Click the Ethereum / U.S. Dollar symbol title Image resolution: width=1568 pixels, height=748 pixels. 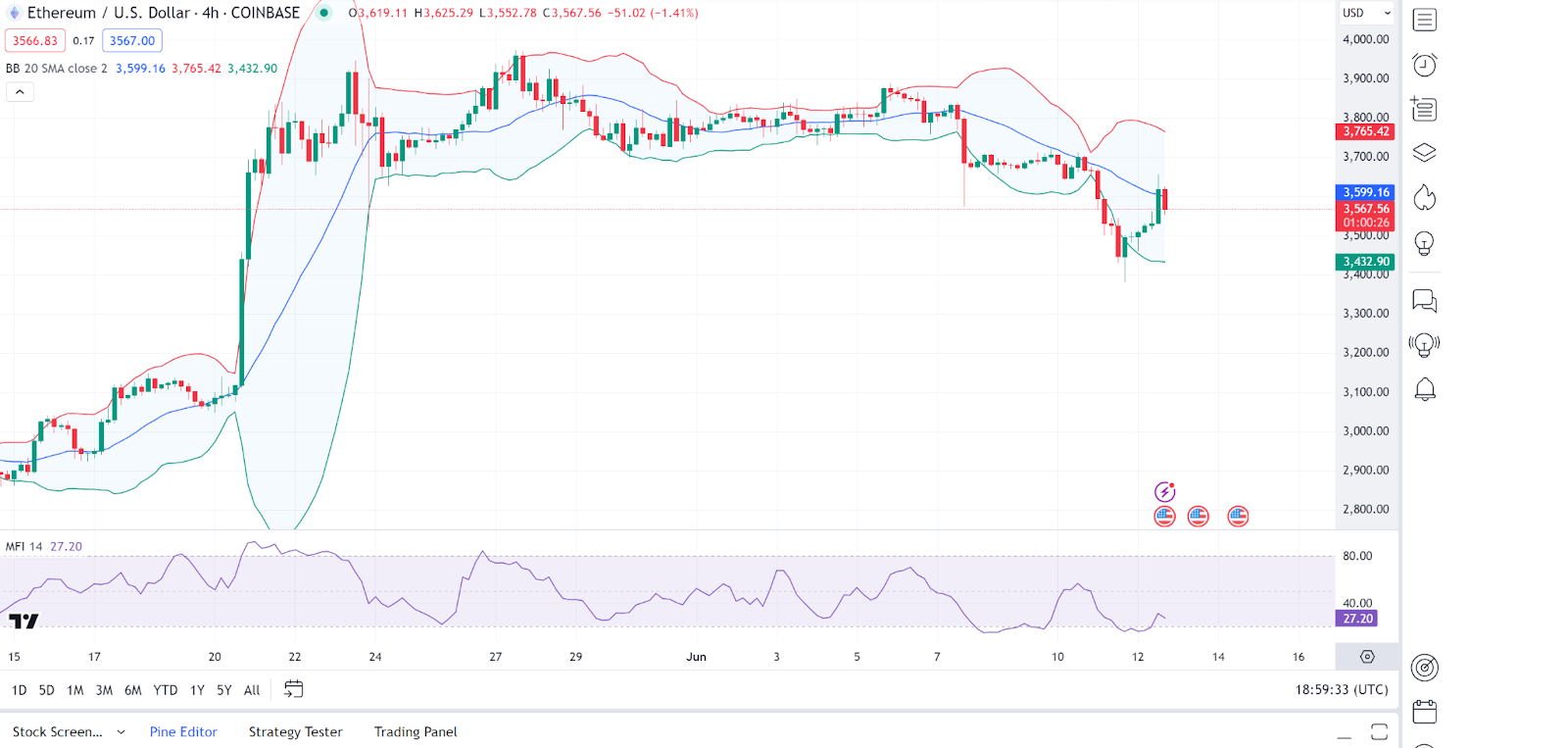tap(164, 13)
